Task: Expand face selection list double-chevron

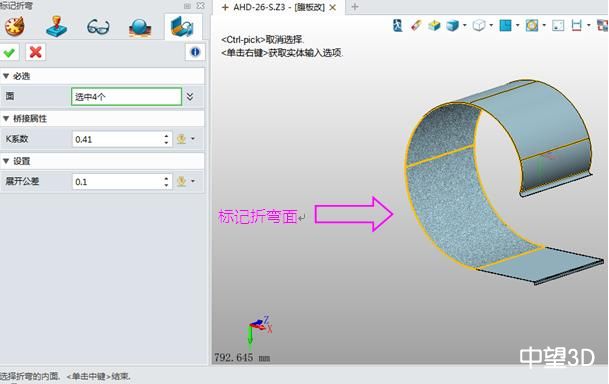Action: pos(190,97)
